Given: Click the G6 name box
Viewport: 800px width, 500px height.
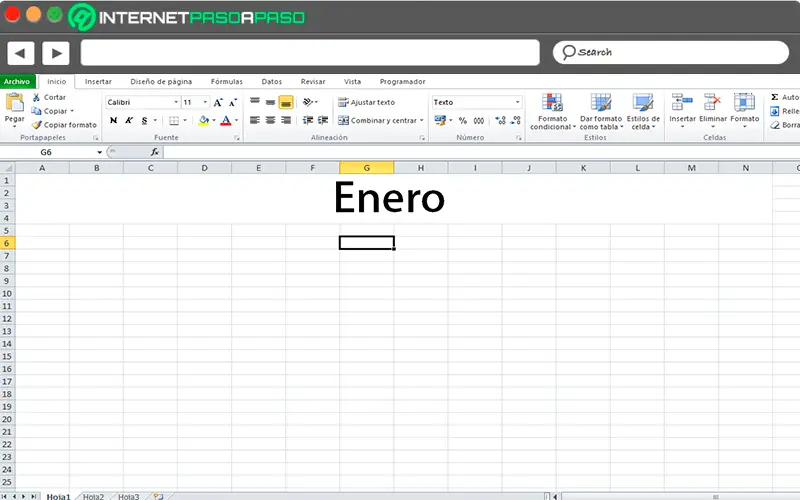Looking at the screenshot, I should pyautogui.click(x=46, y=152).
